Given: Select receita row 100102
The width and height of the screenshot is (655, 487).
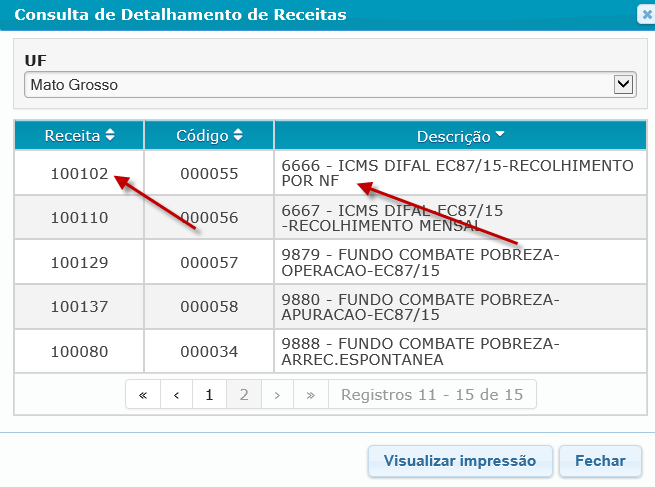Looking at the screenshot, I should pos(79,173).
